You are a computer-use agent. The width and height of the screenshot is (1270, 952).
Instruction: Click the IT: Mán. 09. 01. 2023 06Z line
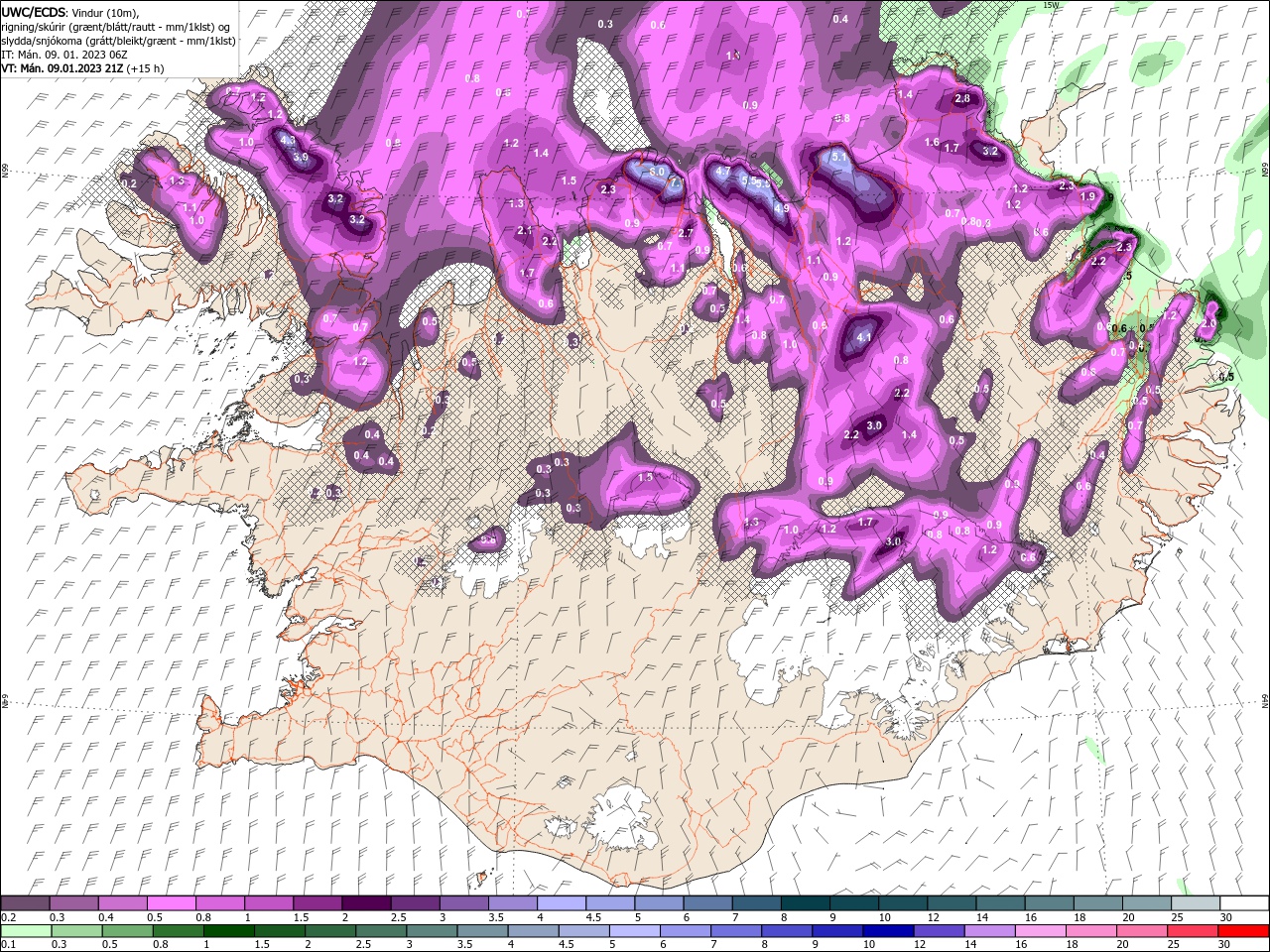click(64, 55)
